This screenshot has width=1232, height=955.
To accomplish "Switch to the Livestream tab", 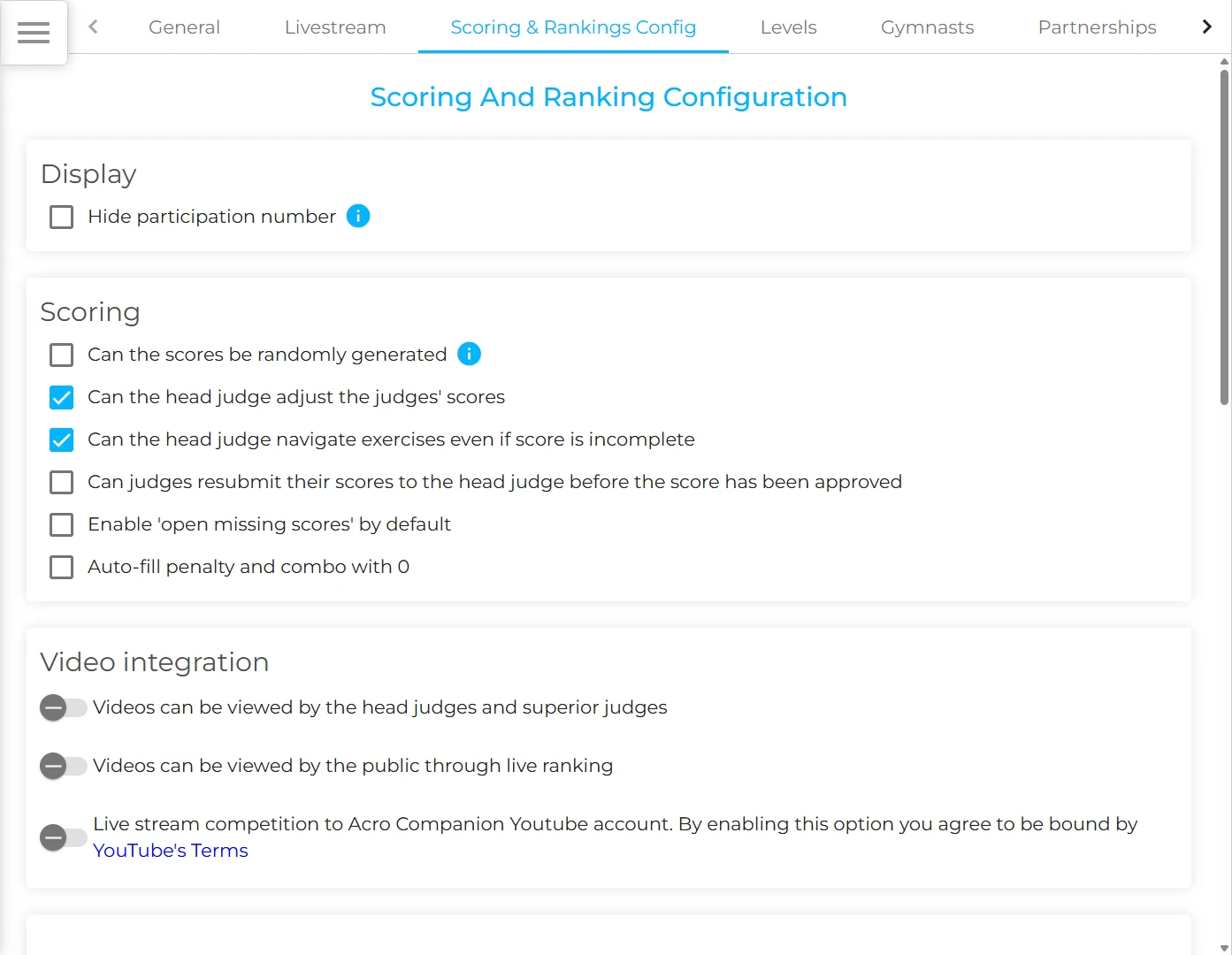I will point(335,27).
